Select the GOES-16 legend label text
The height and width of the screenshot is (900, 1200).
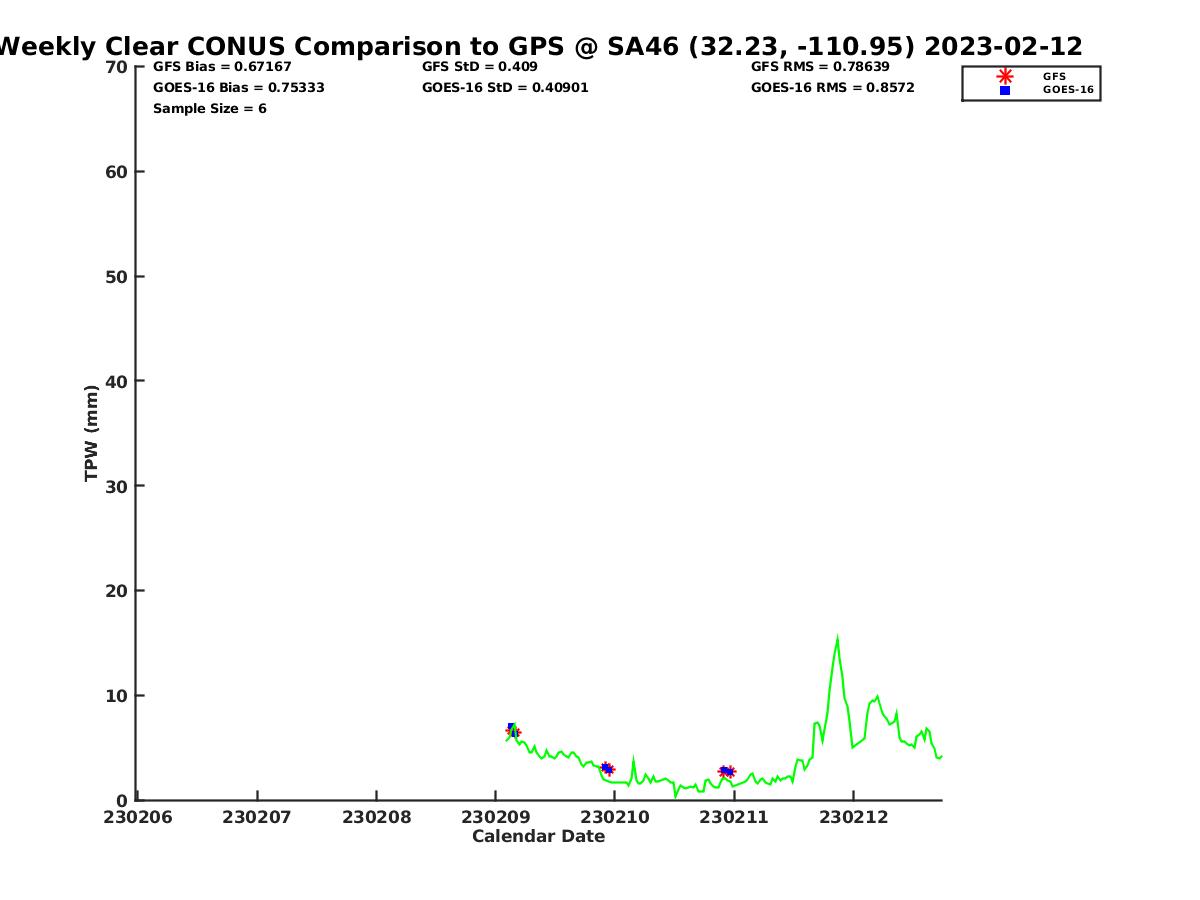[1068, 90]
